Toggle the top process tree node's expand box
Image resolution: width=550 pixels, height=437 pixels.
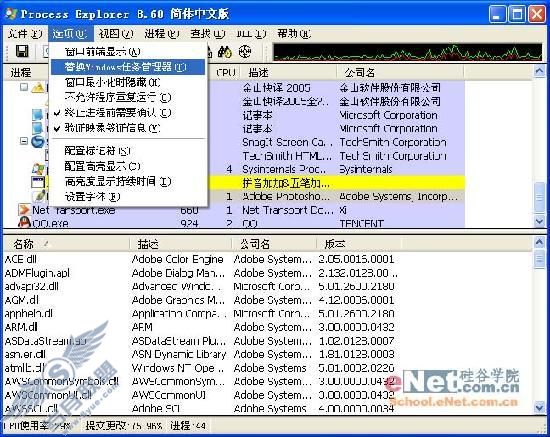point(24,87)
